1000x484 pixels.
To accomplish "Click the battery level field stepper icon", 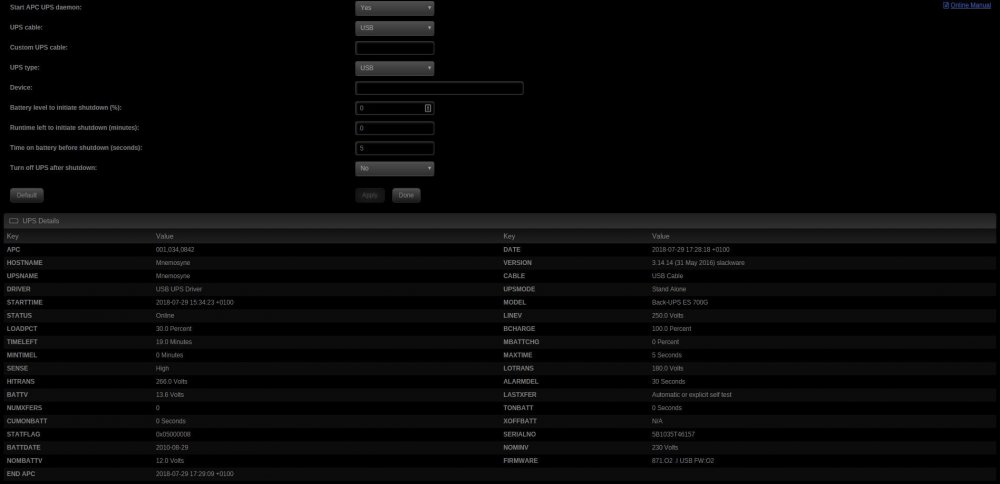I will coord(428,108).
